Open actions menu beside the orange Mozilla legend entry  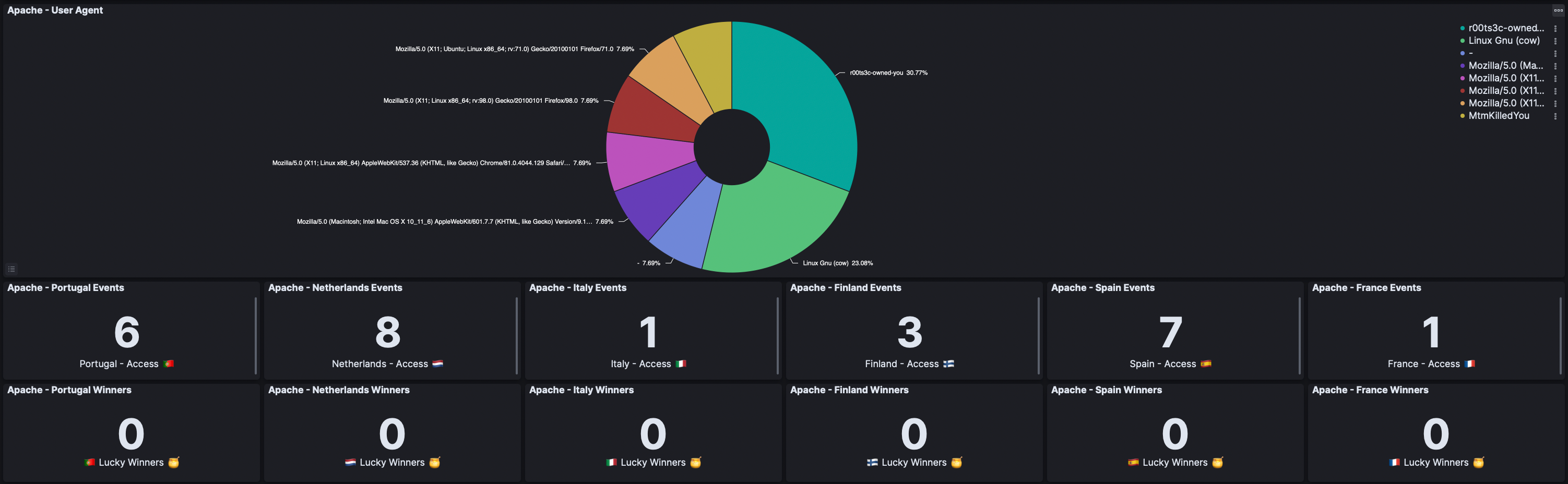pos(1555,103)
